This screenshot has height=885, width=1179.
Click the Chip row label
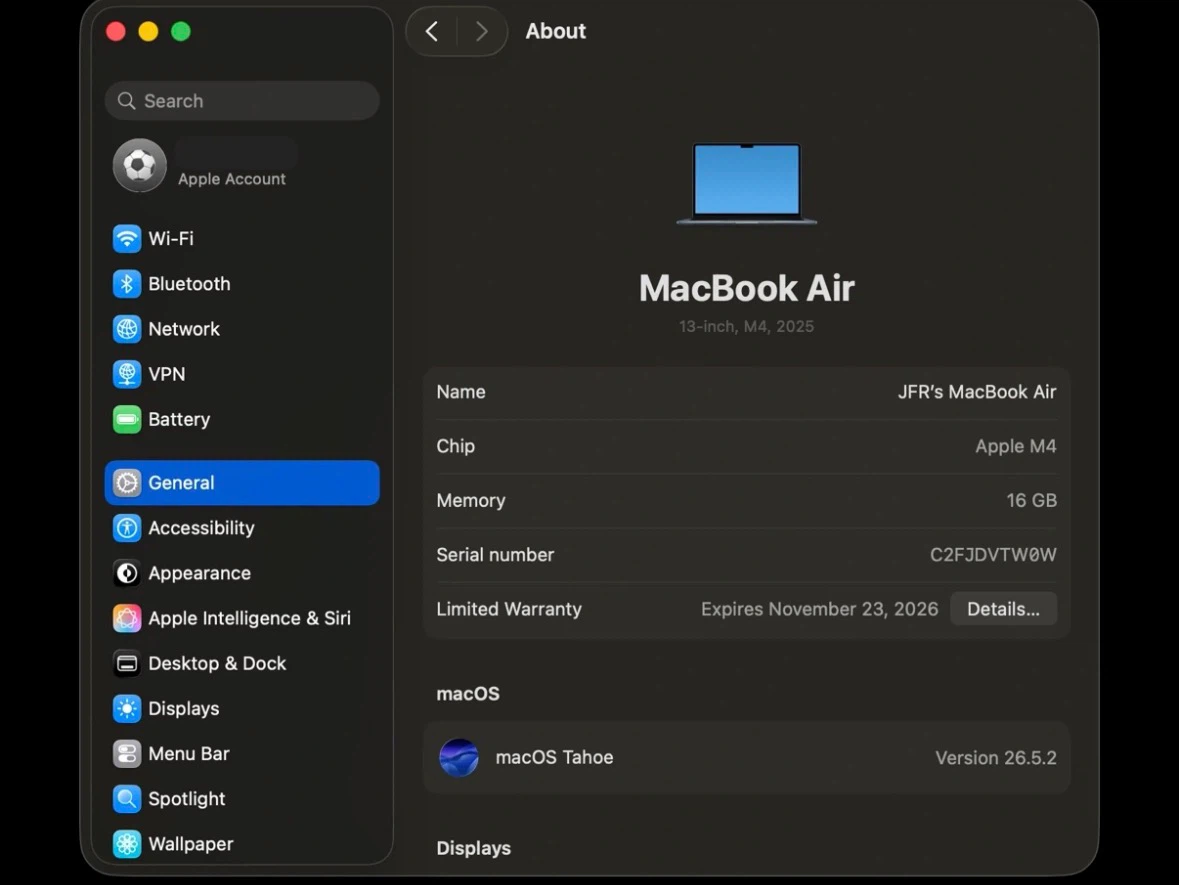point(456,446)
